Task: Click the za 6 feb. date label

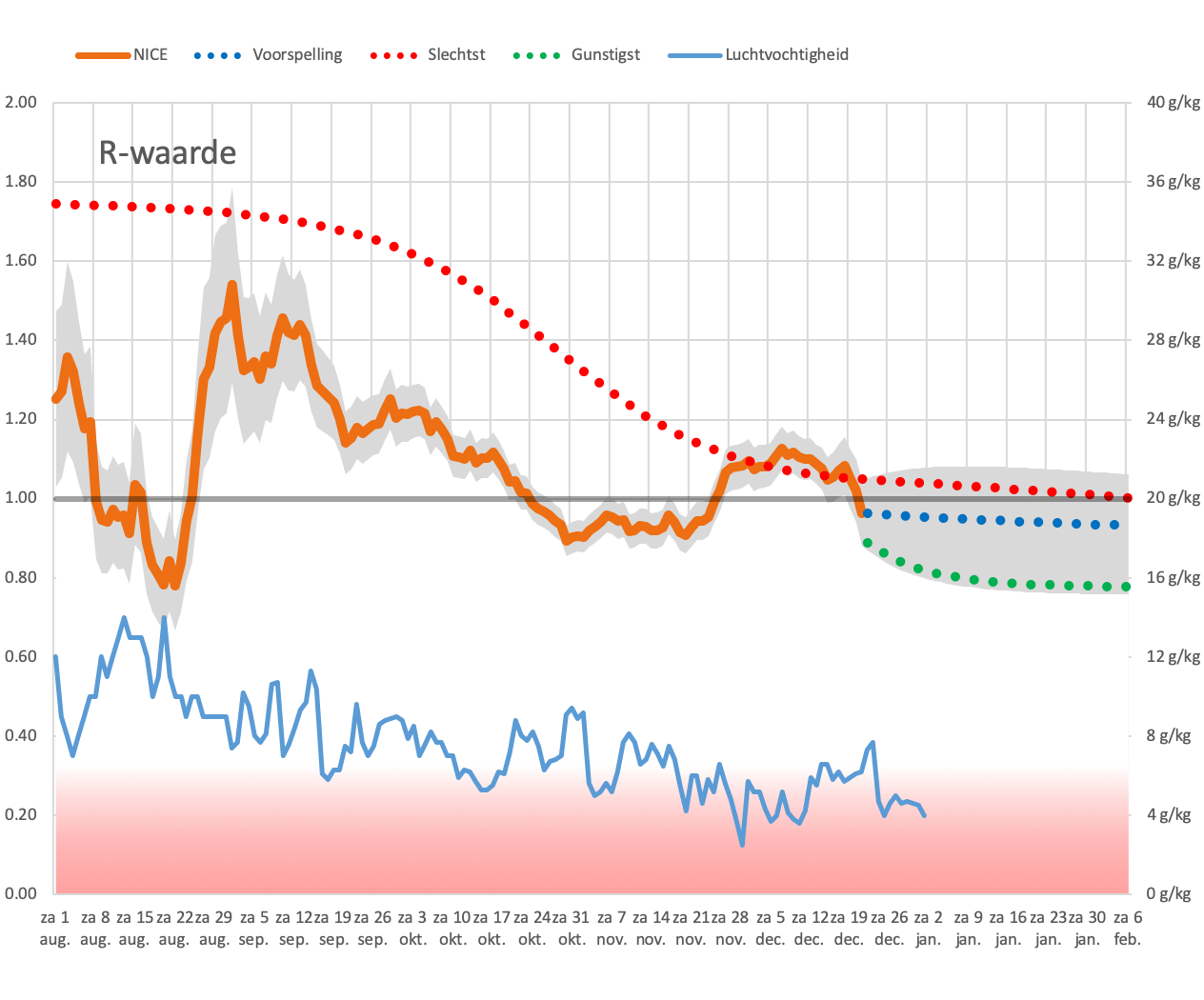Action: click(1128, 929)
